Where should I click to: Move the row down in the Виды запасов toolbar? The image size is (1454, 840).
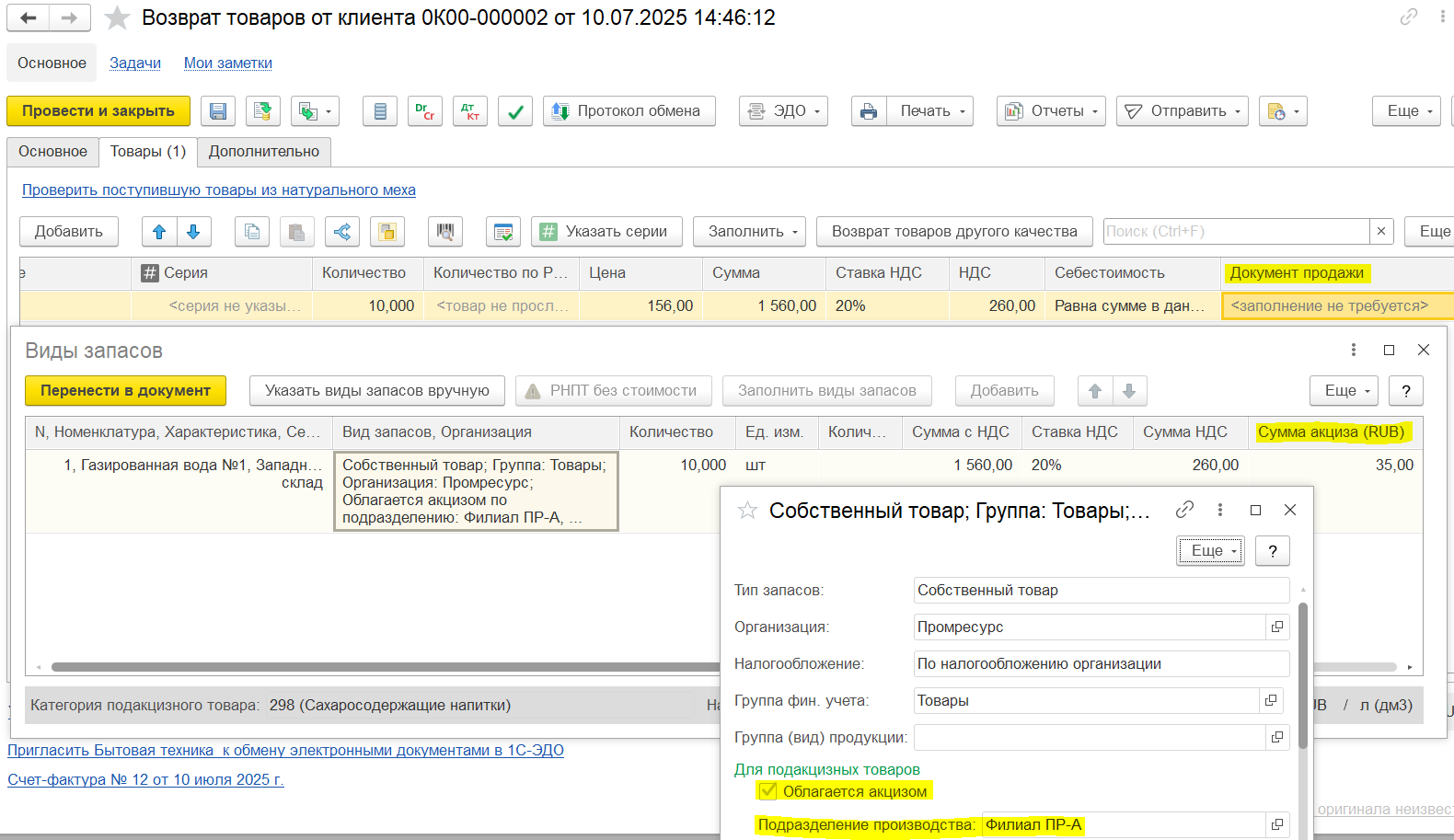[1129, 391]
